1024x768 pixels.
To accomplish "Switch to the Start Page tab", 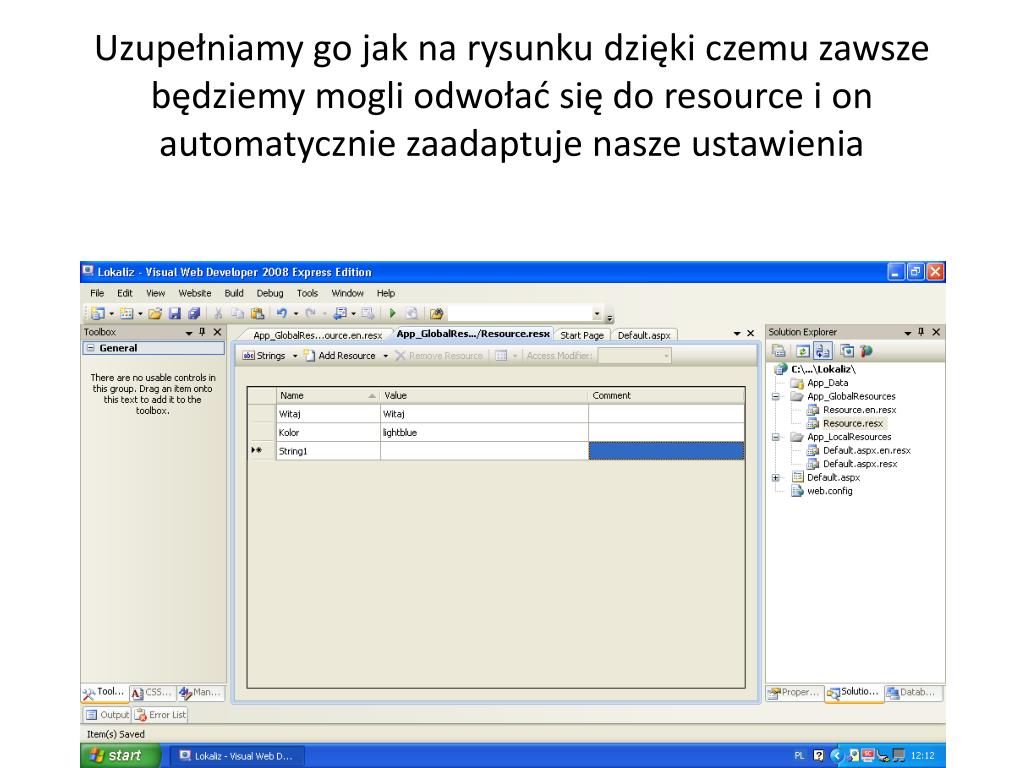I will [582, 335].
